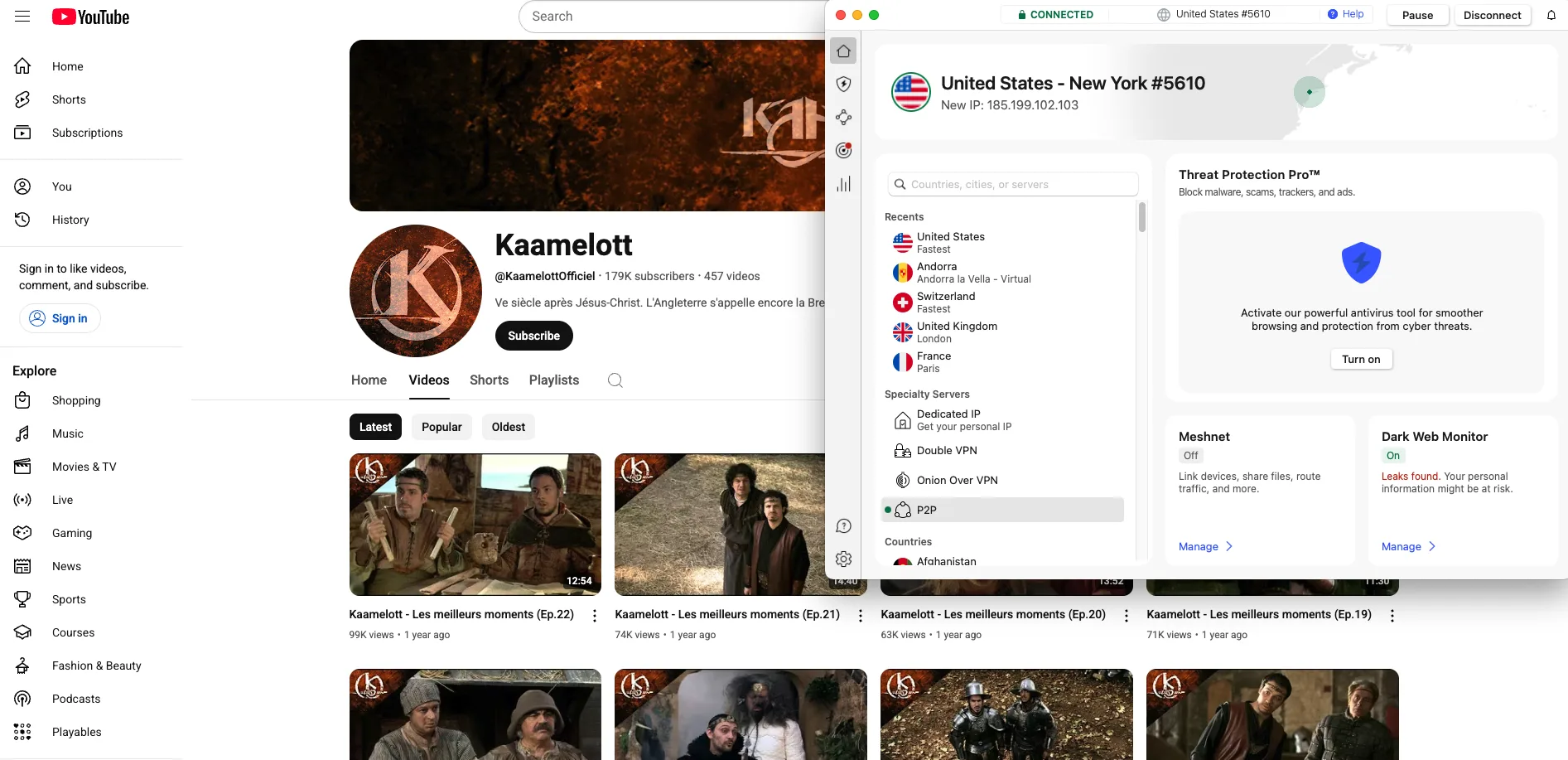Open more options for Ep.20 video
The height and width of the screenshot is (760, 1568).
point(1126,616)
